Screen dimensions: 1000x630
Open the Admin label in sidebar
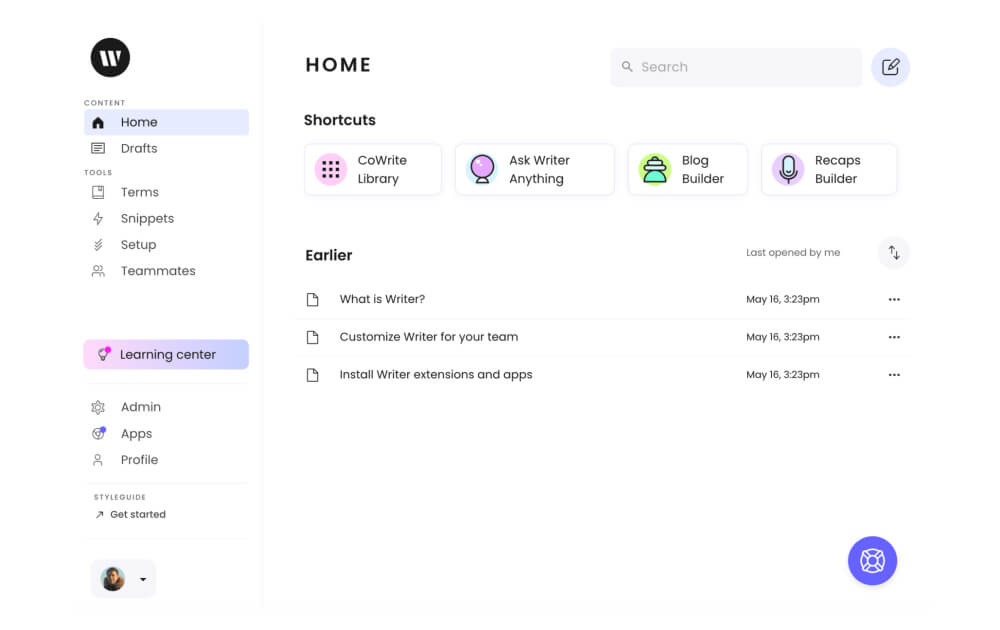click(x=141, y=407)
